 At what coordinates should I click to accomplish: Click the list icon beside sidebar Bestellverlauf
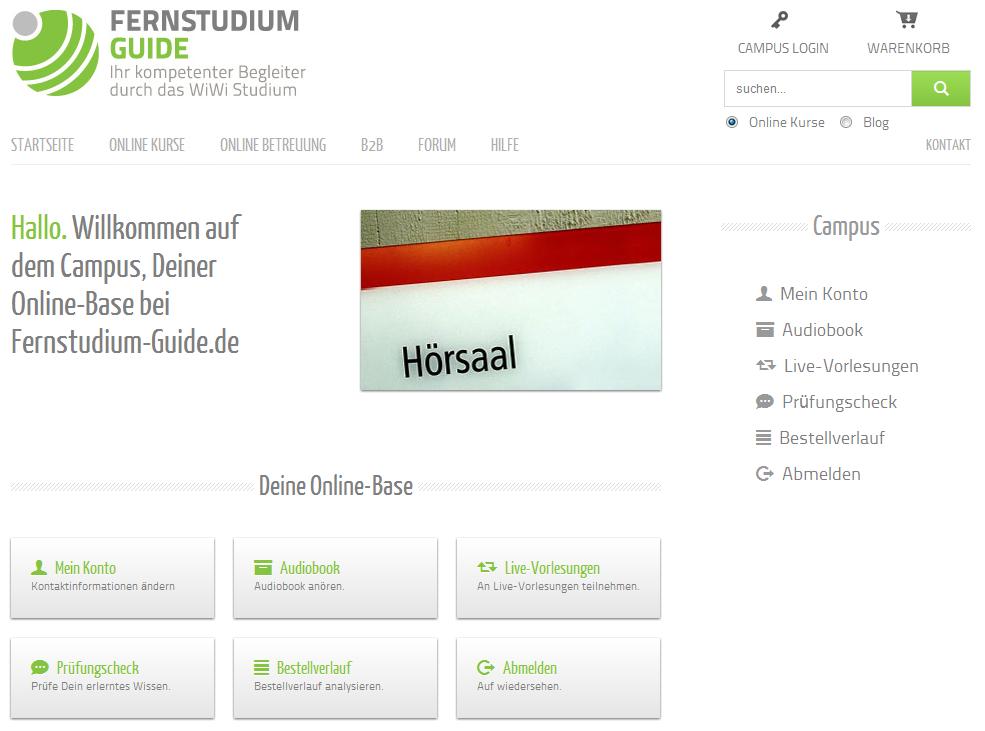tap(763, 438)
